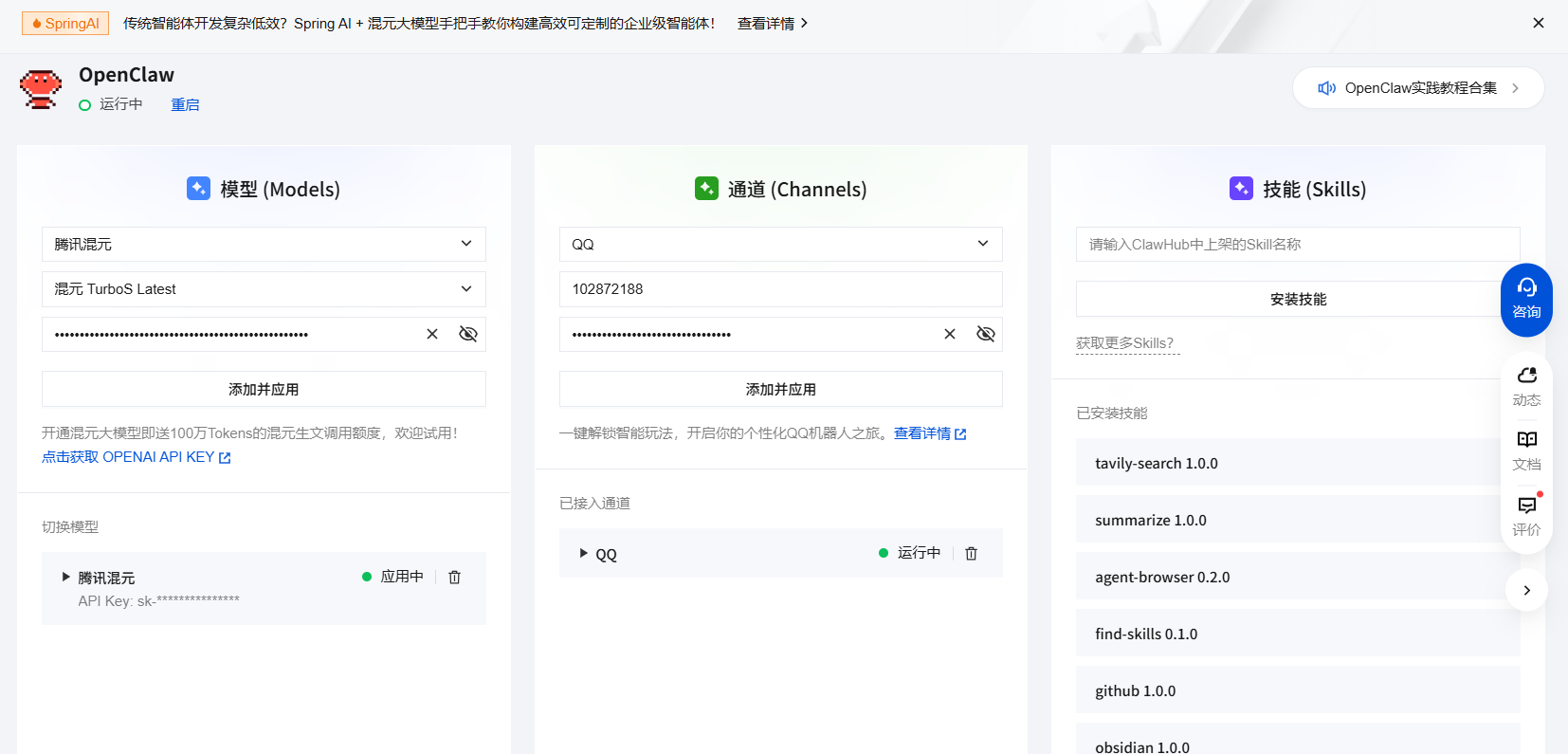Open OpenClaw实践教程合集 tutorial button
The image size is (1568, 754).
pos(1418,88)
